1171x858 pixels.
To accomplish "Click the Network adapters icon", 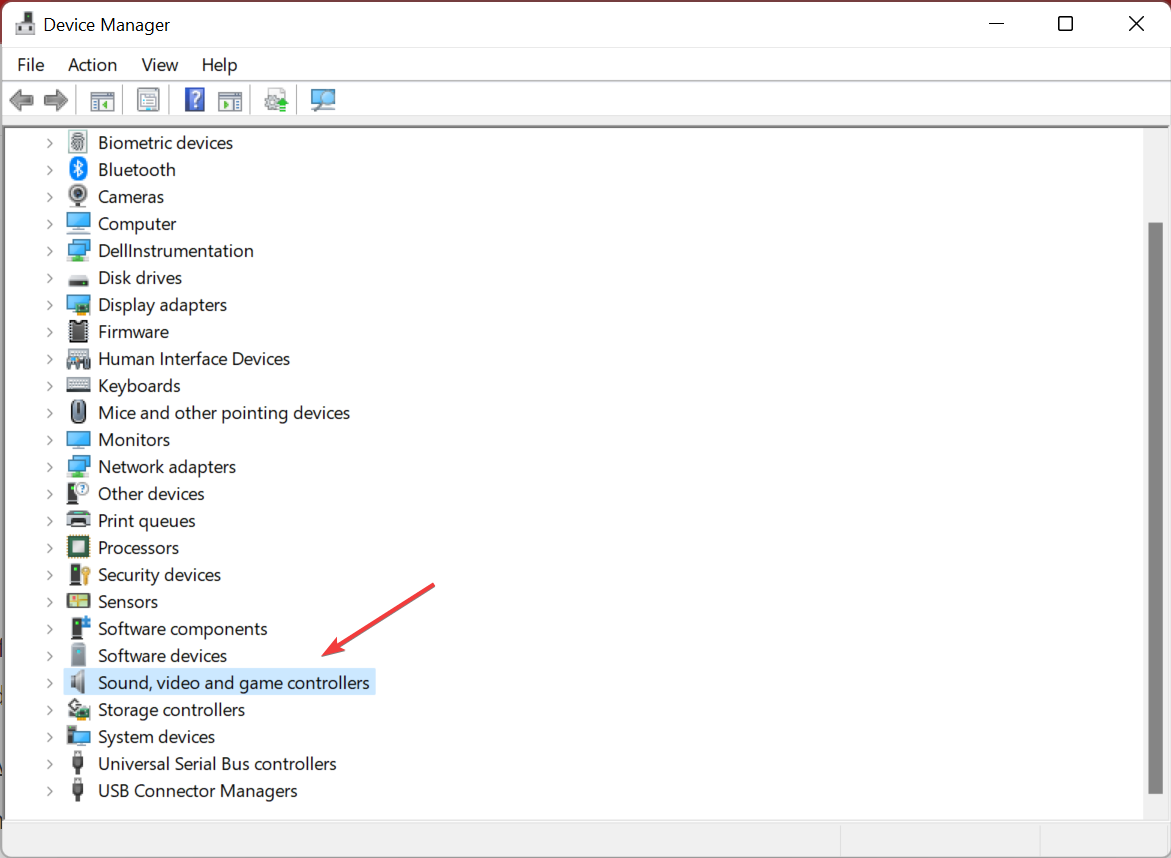I will [78, 467].
